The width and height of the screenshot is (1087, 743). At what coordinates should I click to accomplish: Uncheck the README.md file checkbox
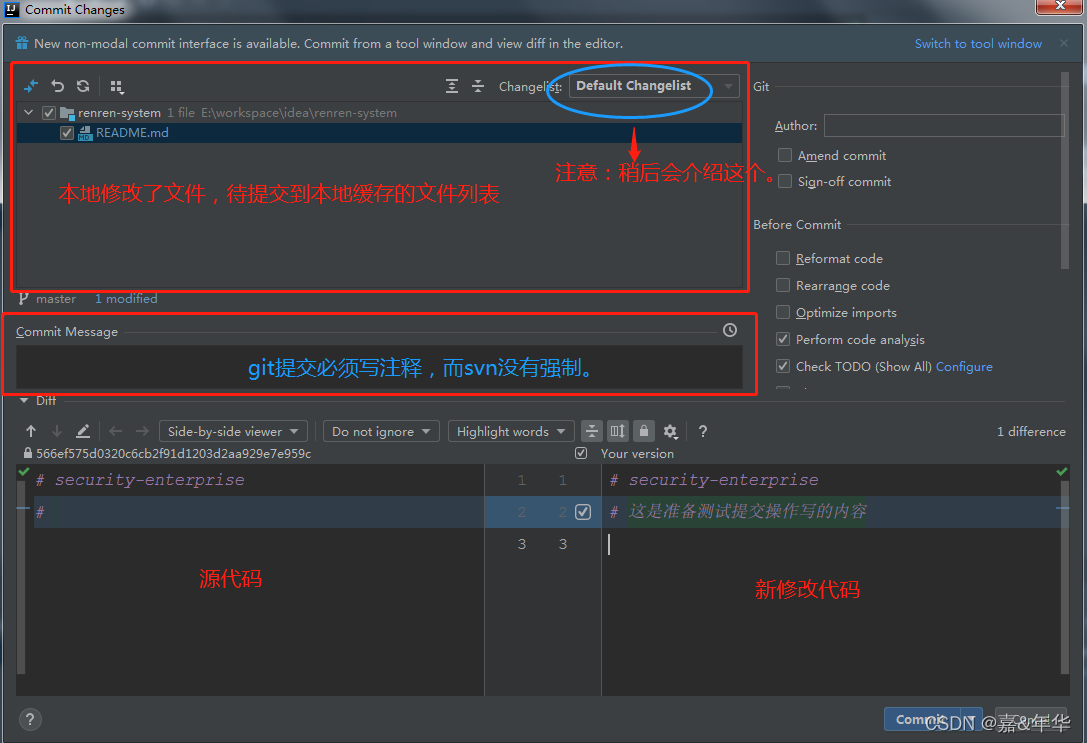pos(67,132)
